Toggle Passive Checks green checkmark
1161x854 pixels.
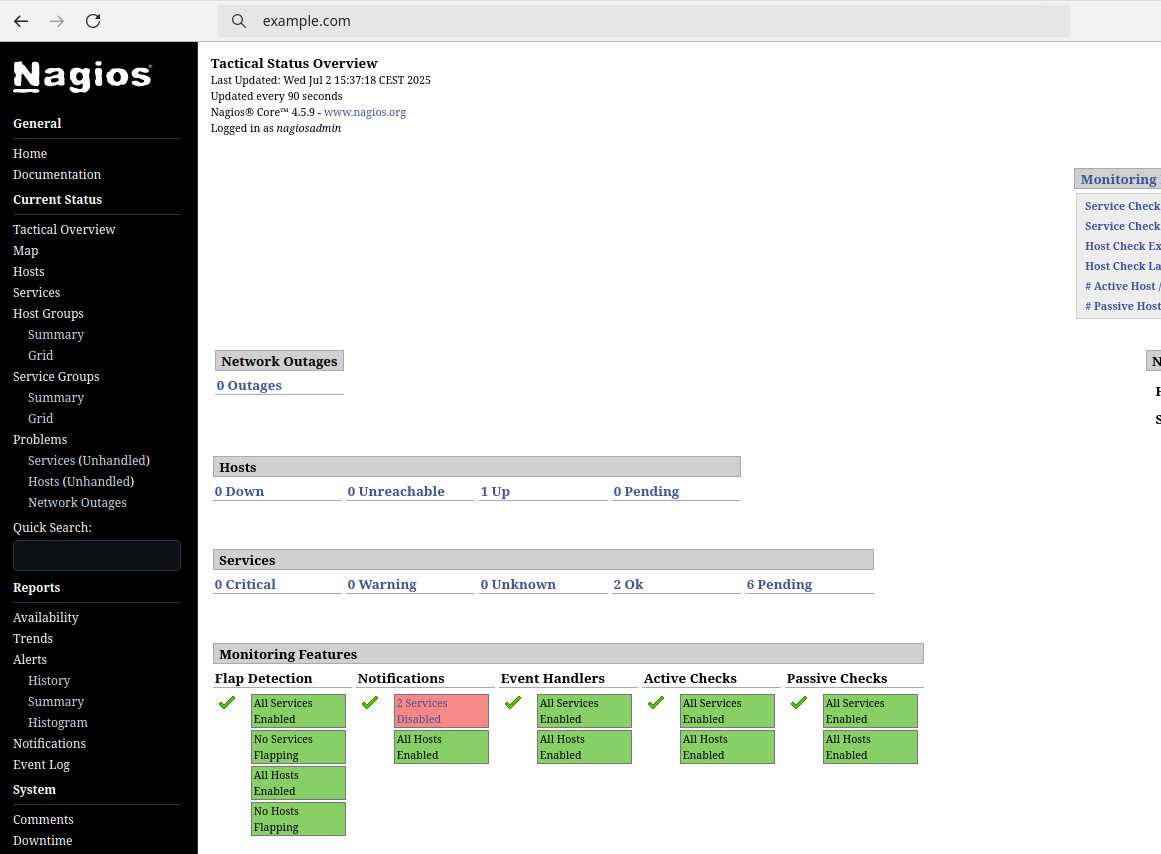798,702
